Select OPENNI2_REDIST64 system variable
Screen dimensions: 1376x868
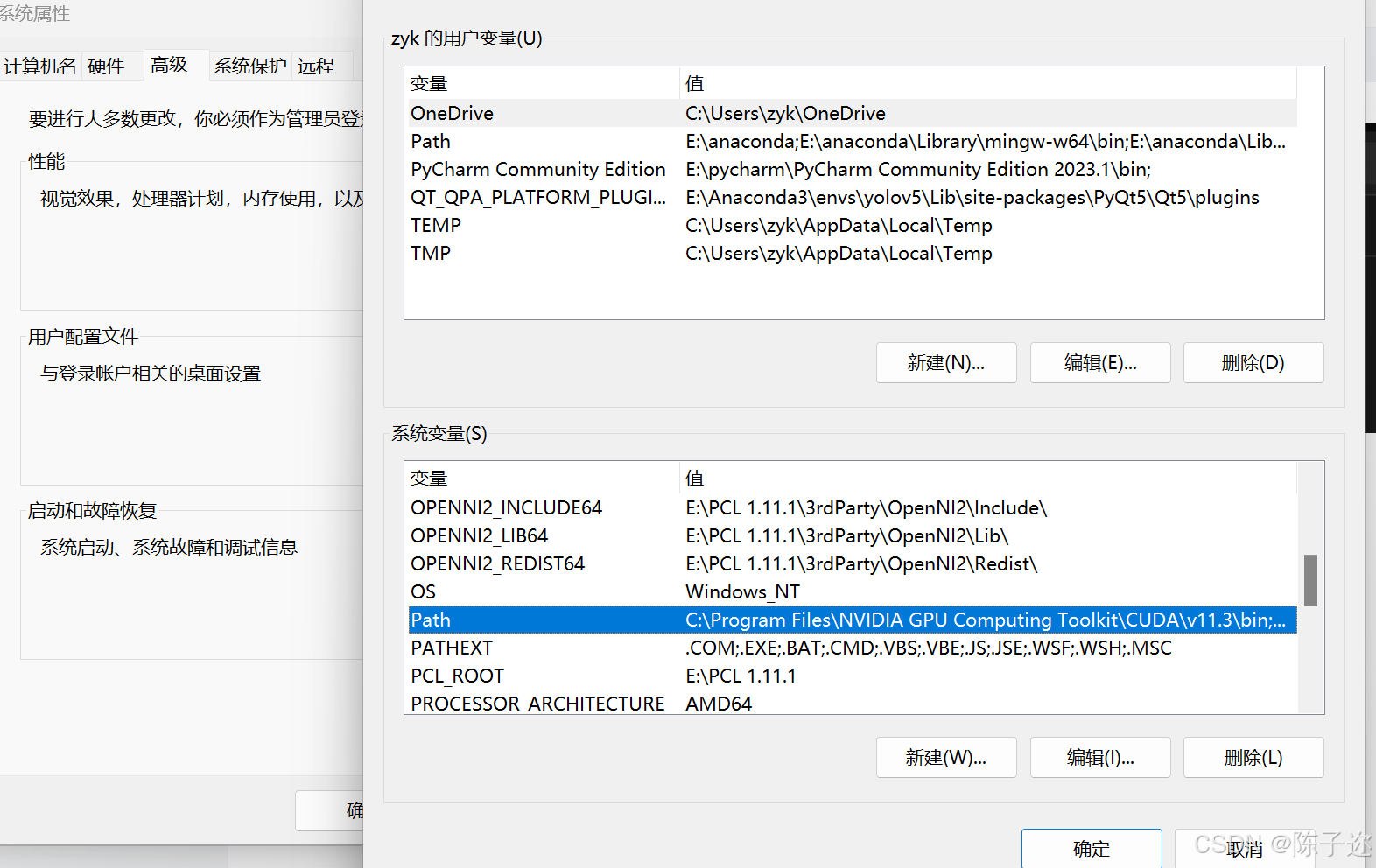tap(853, 563)
